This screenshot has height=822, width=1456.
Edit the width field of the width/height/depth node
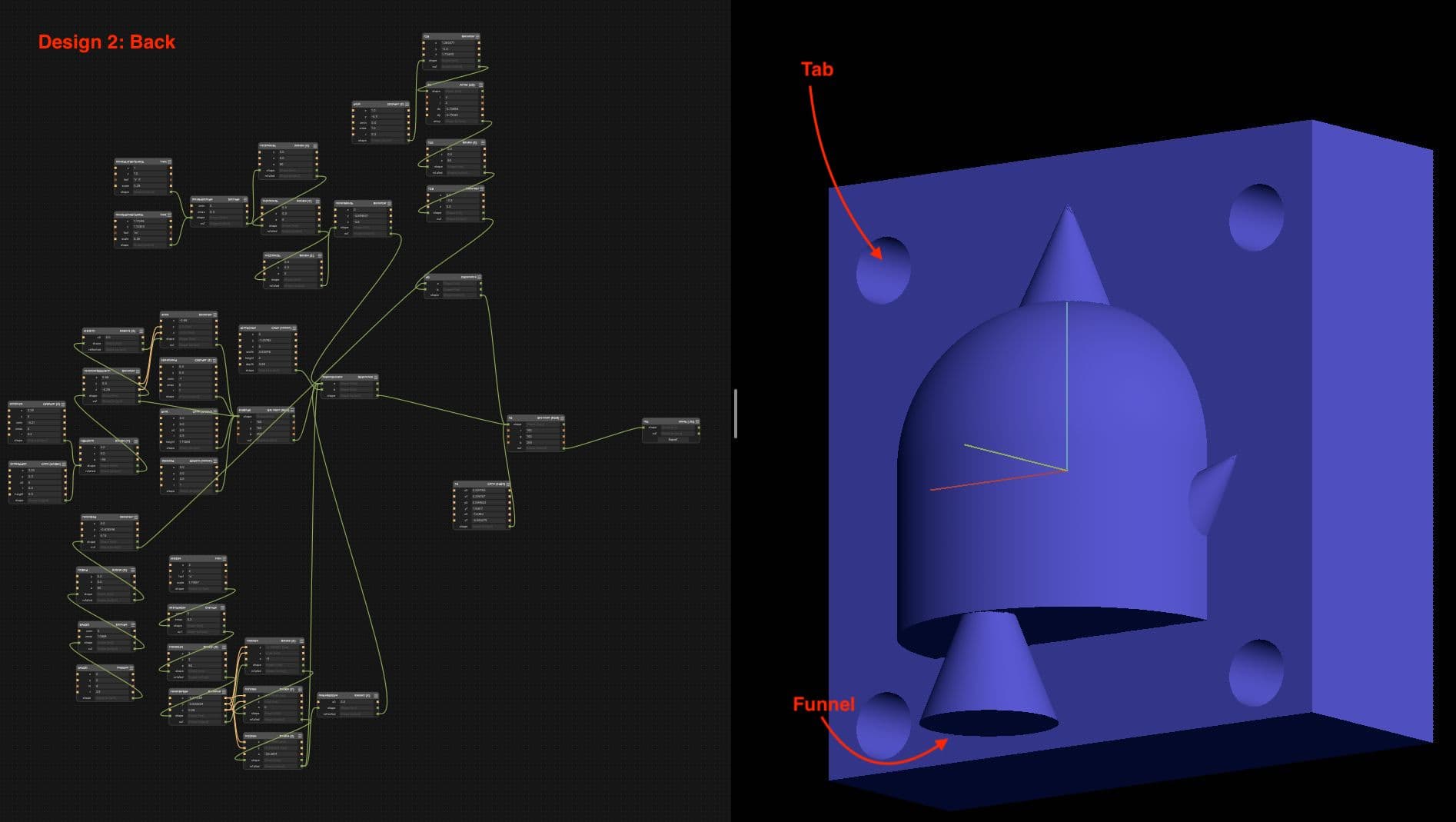274,352
